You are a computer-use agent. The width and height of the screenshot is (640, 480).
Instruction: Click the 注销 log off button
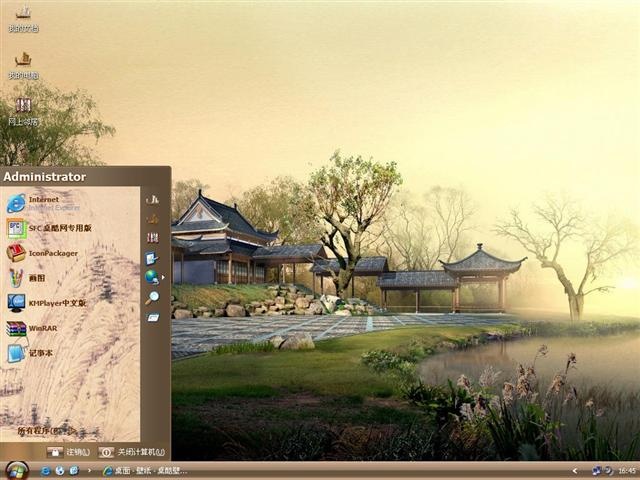(69, 452)
